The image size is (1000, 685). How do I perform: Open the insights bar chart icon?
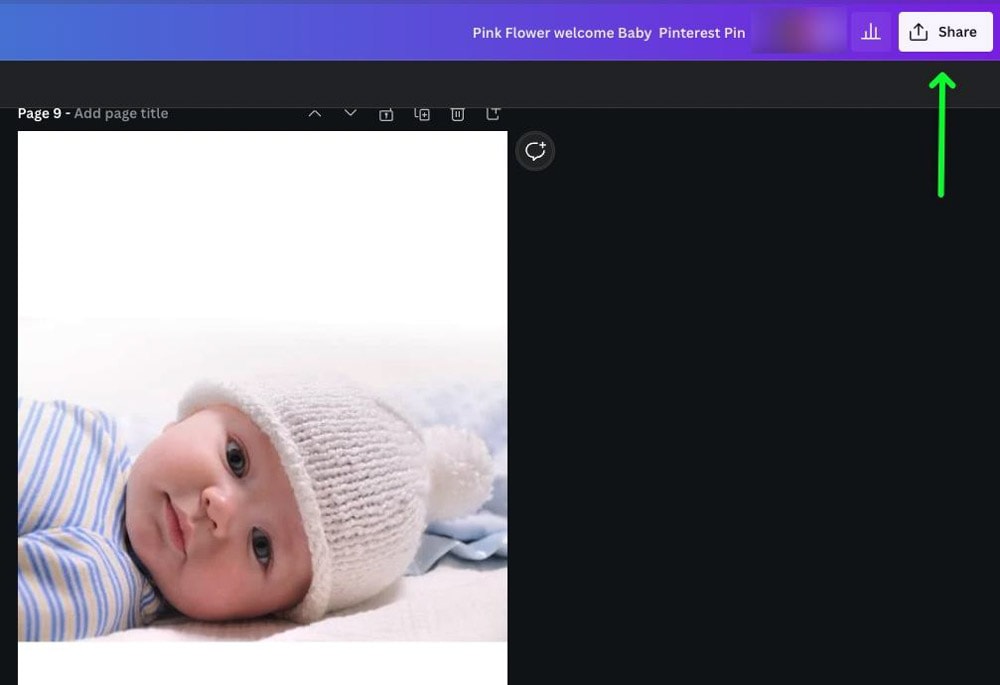click(x=871, y=32)
